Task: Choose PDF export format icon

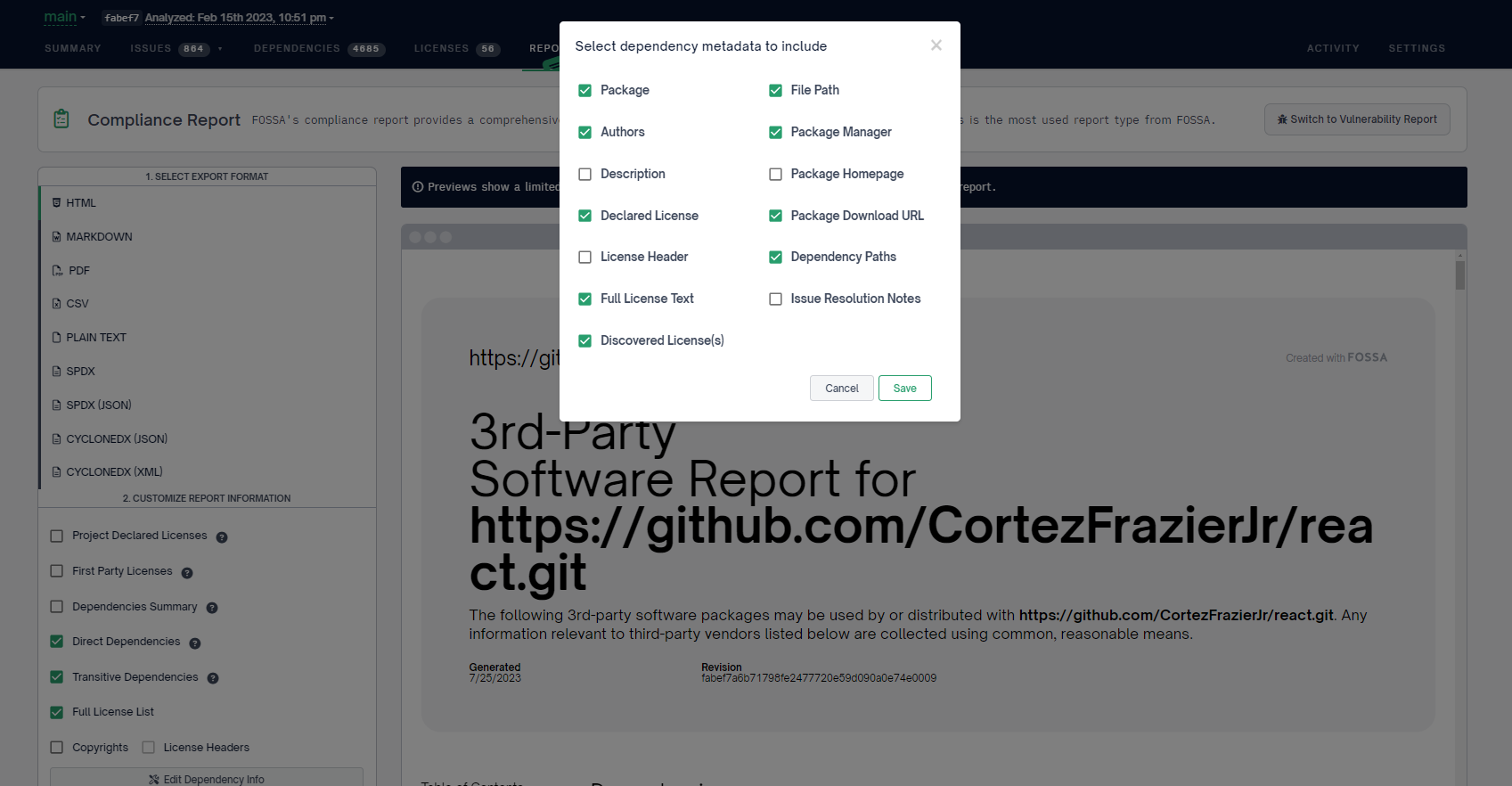Action: [57, 271]
